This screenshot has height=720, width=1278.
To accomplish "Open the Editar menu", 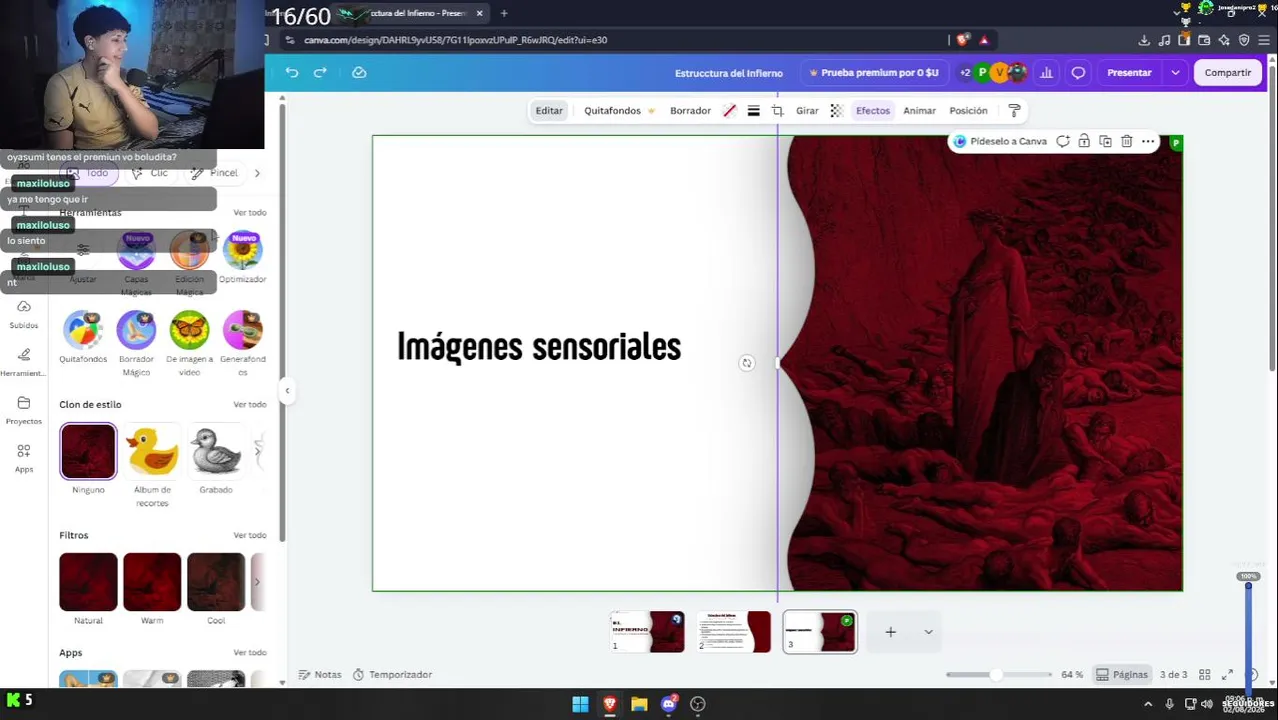I will coord(549,111).
